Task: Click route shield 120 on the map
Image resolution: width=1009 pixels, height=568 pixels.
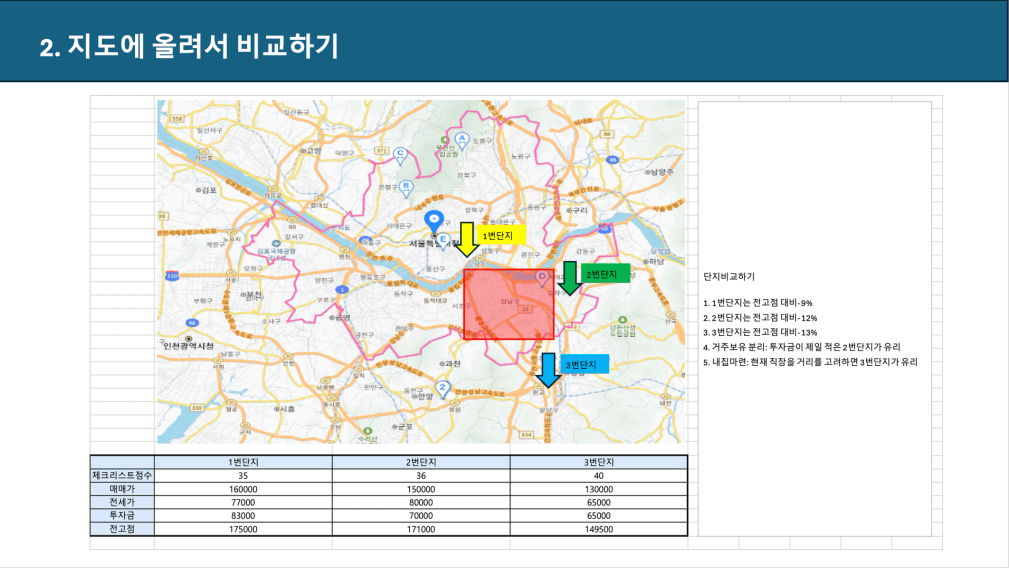Action: (x=172, y=276)
